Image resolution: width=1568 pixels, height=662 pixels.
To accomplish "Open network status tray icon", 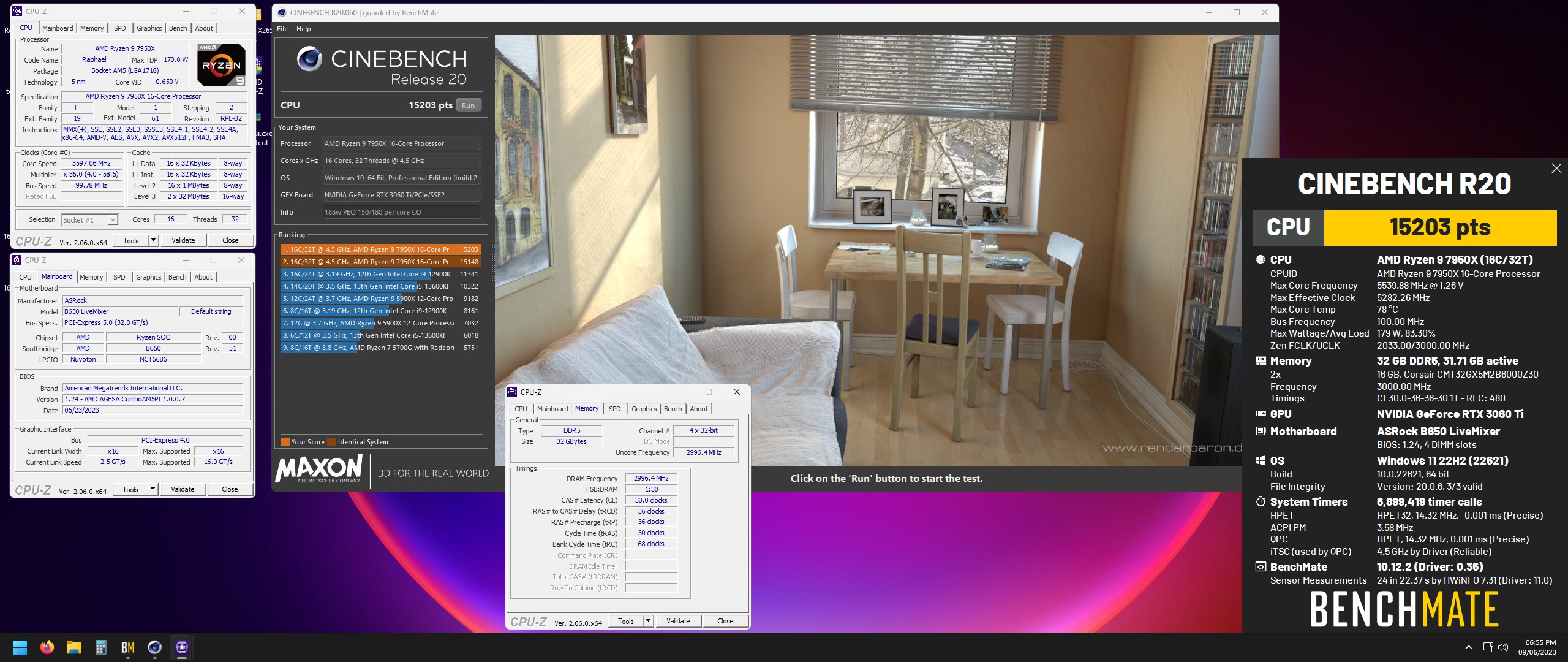I will pyautogui.click(x=1488, y=647).
